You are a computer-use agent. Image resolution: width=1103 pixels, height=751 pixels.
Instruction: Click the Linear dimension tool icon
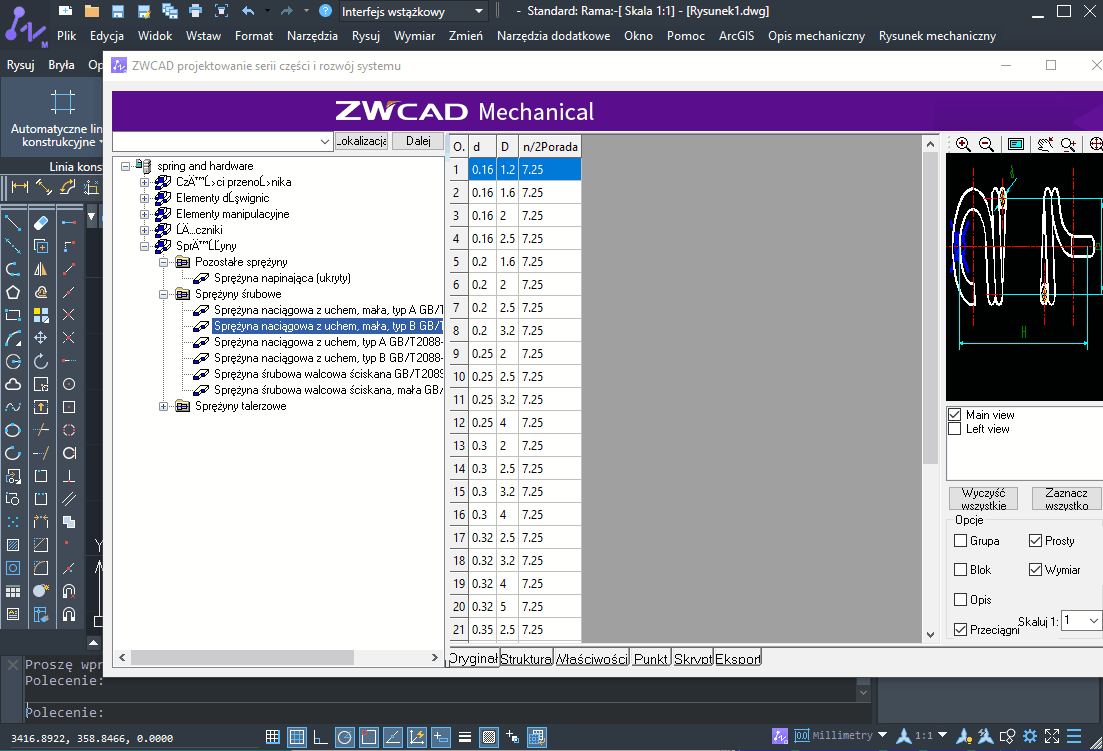[x=20, y=187]
